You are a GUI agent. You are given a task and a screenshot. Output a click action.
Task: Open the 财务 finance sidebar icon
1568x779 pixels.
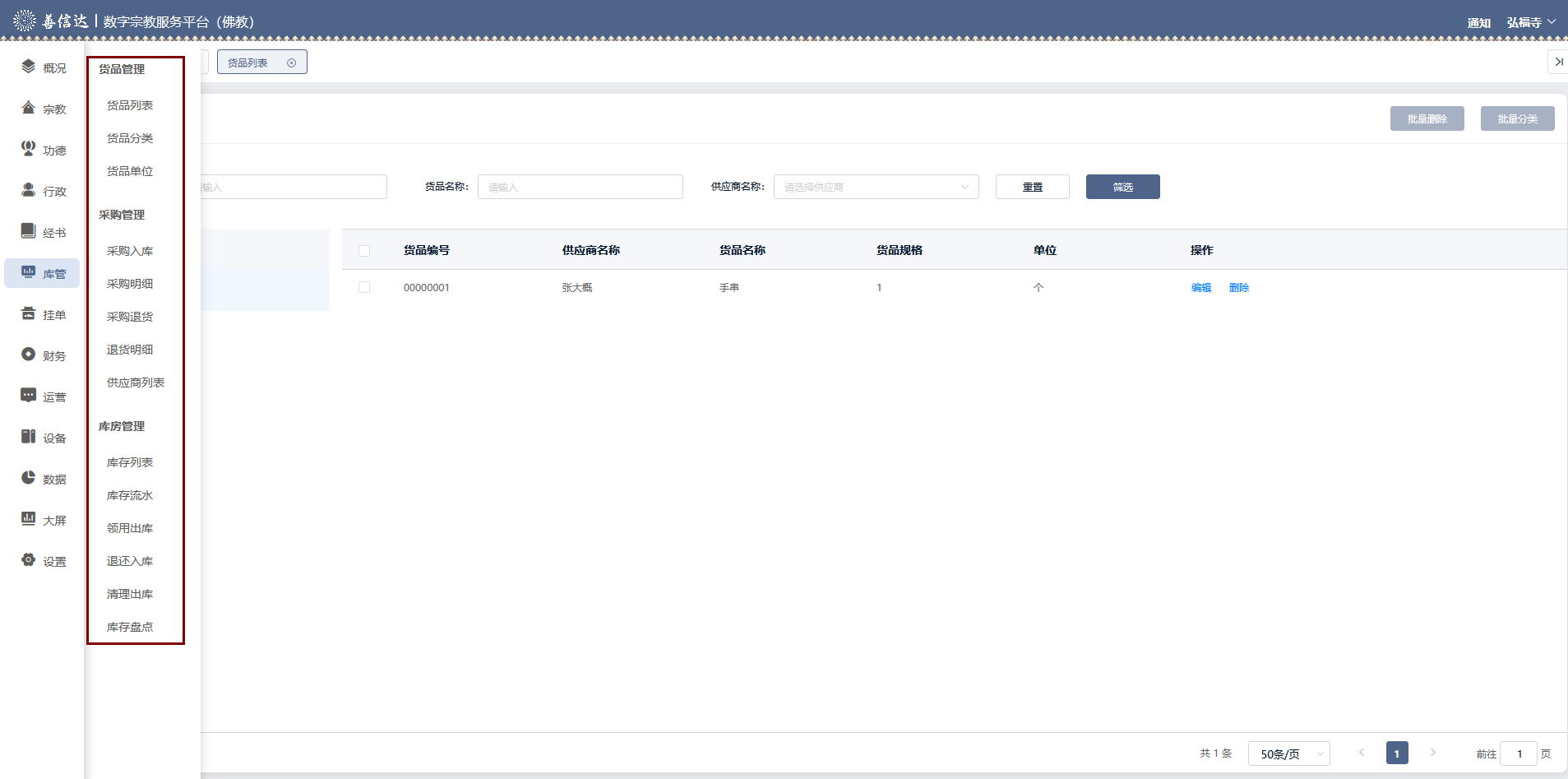tap(29, 355)
